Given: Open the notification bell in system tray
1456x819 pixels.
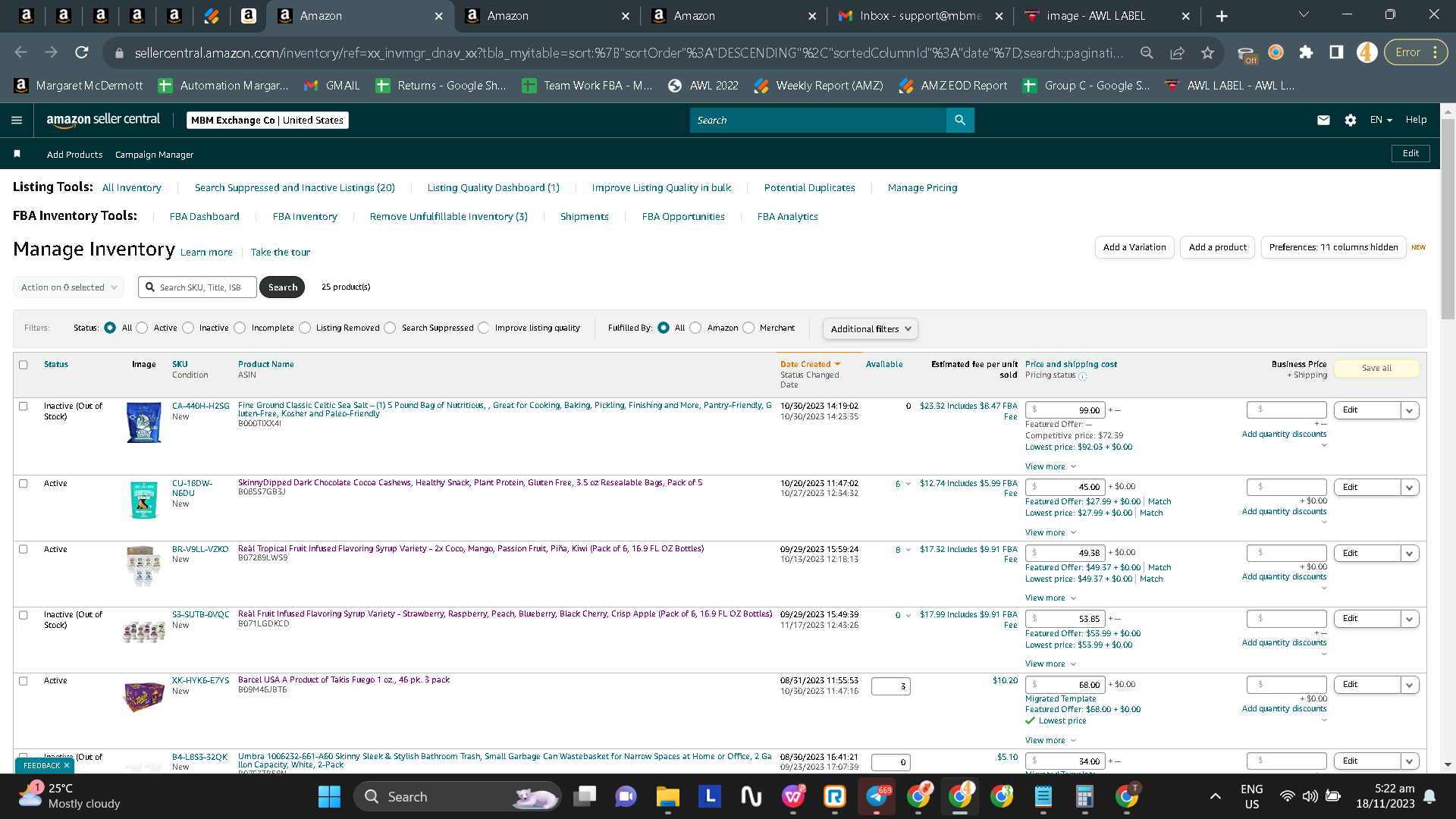Looking at the screenshot, I should pos(1429,796).
